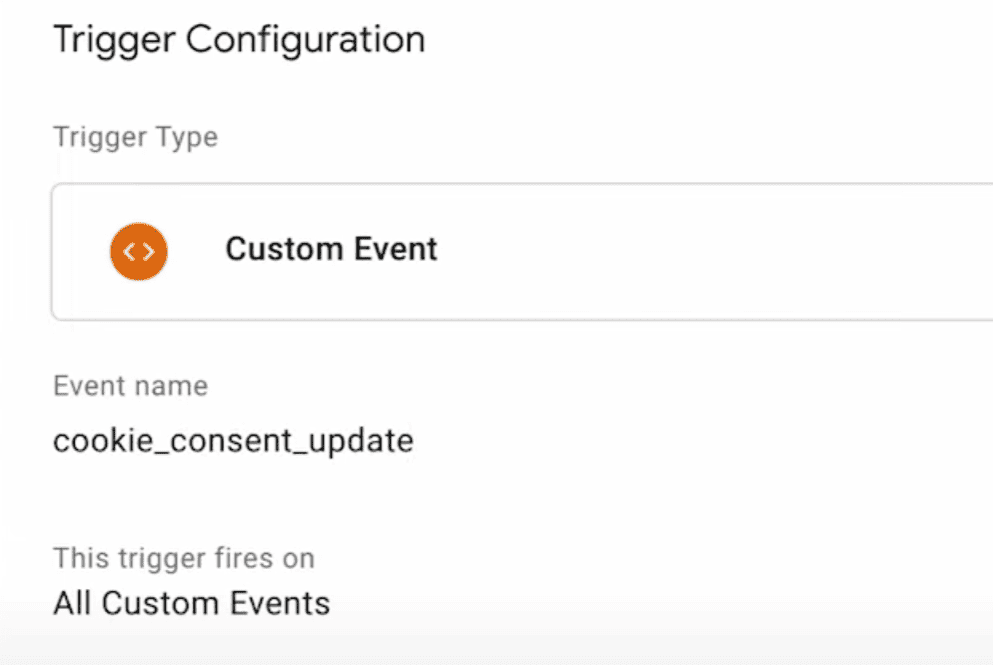
Task: Click the word "Configuration" in the heading
Action: [305, 40]
